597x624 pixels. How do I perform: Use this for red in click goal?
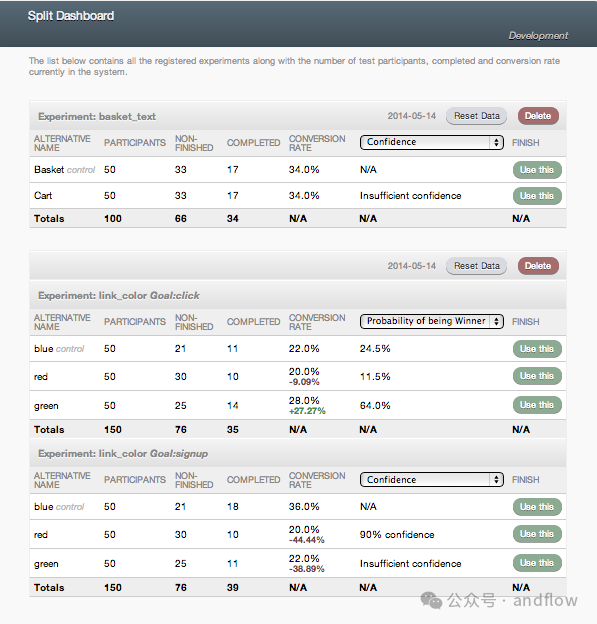pyautogui.click(x=537, y=376)
